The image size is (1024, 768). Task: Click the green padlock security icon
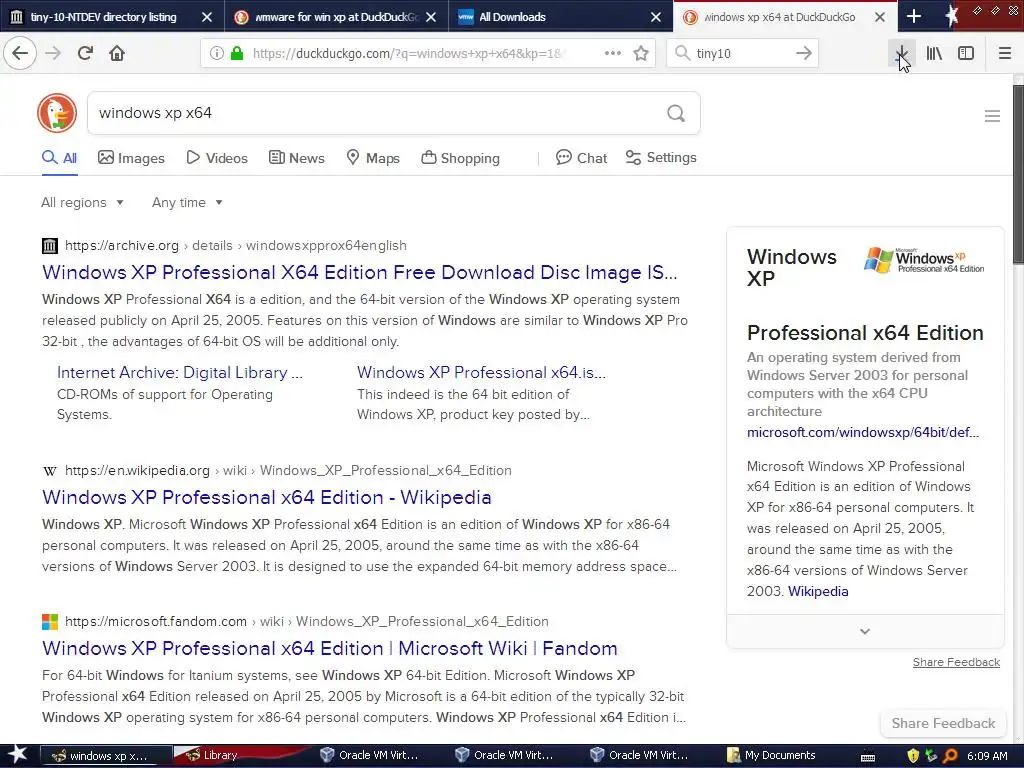pyautogui.click(x=237, y=53)
